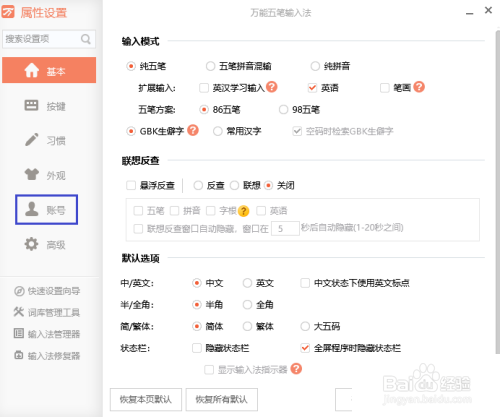Select 常用汉字 option

(x=218, y=131)
